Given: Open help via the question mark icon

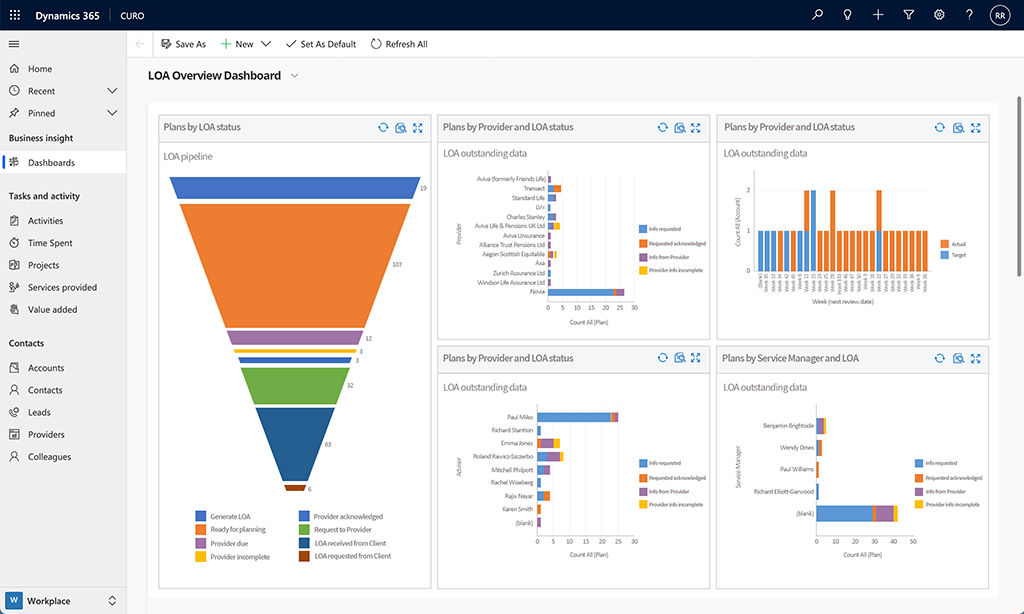Looking at the screenshot, I should point(969,15).
